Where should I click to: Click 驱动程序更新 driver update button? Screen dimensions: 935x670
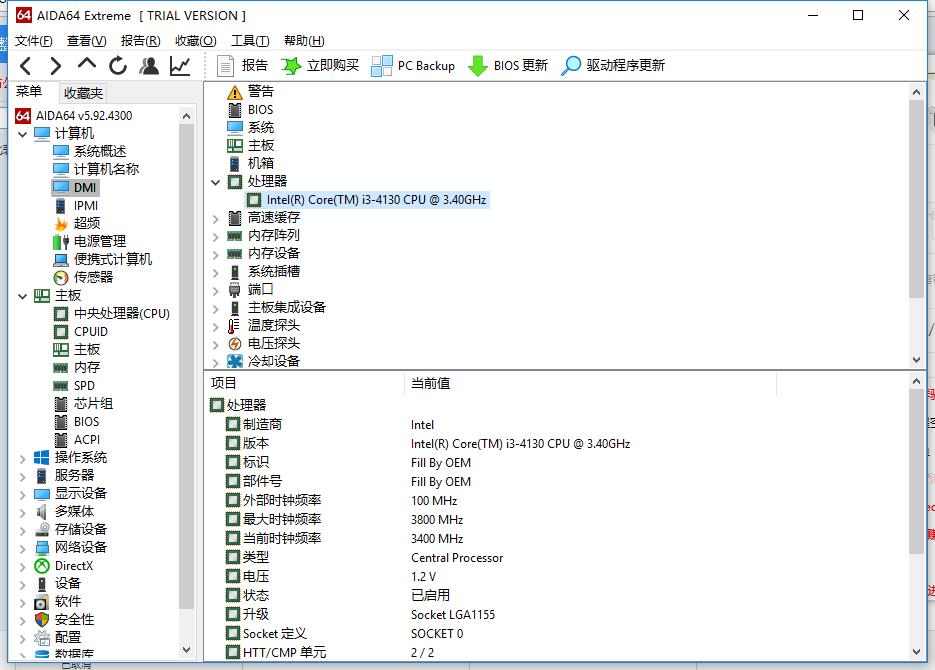(613, 66)
